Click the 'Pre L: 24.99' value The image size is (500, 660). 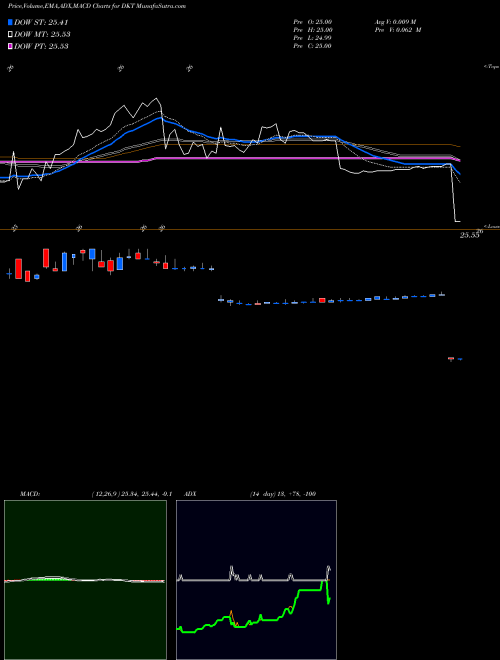coord(313,38)
